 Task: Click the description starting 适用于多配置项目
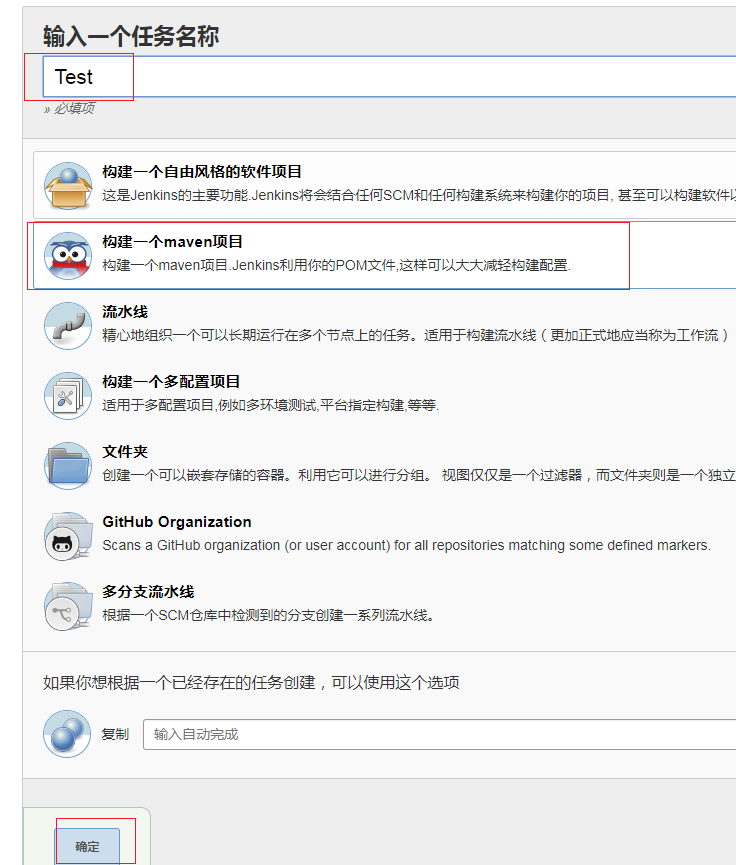(x=271, y=405)
